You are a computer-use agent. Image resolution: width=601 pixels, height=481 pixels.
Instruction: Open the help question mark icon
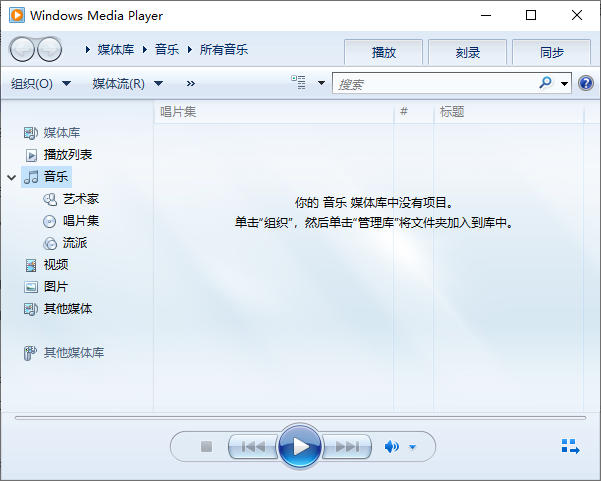click(586, 84)
